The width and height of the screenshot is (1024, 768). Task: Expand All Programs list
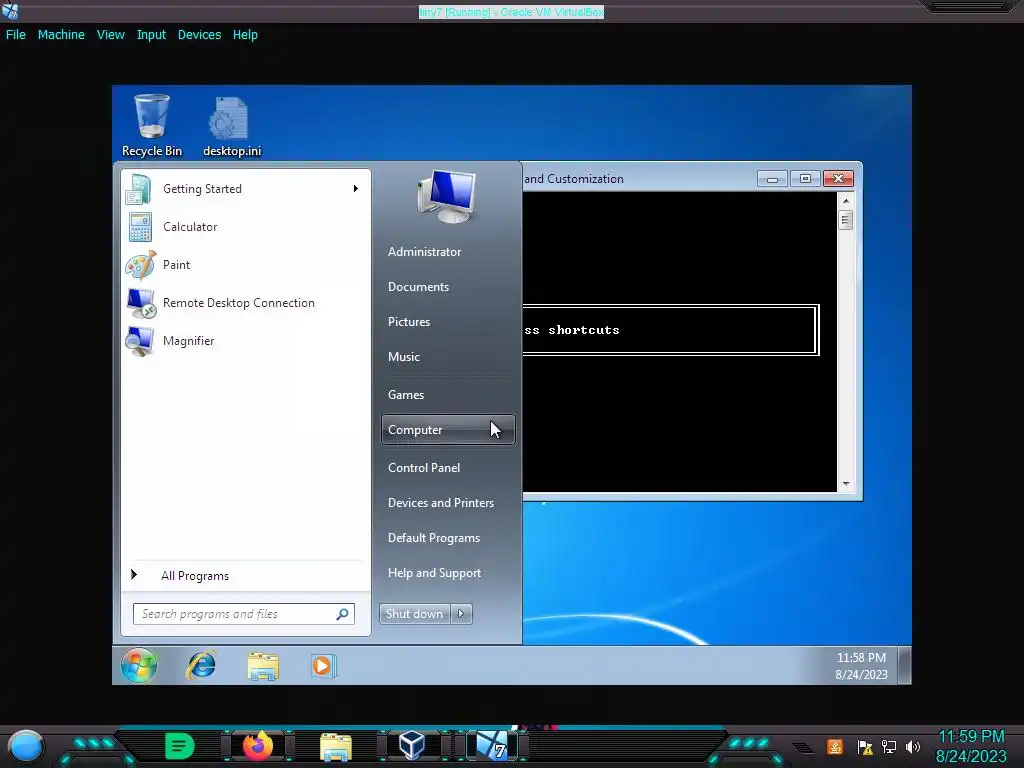(x=195, y=575)
